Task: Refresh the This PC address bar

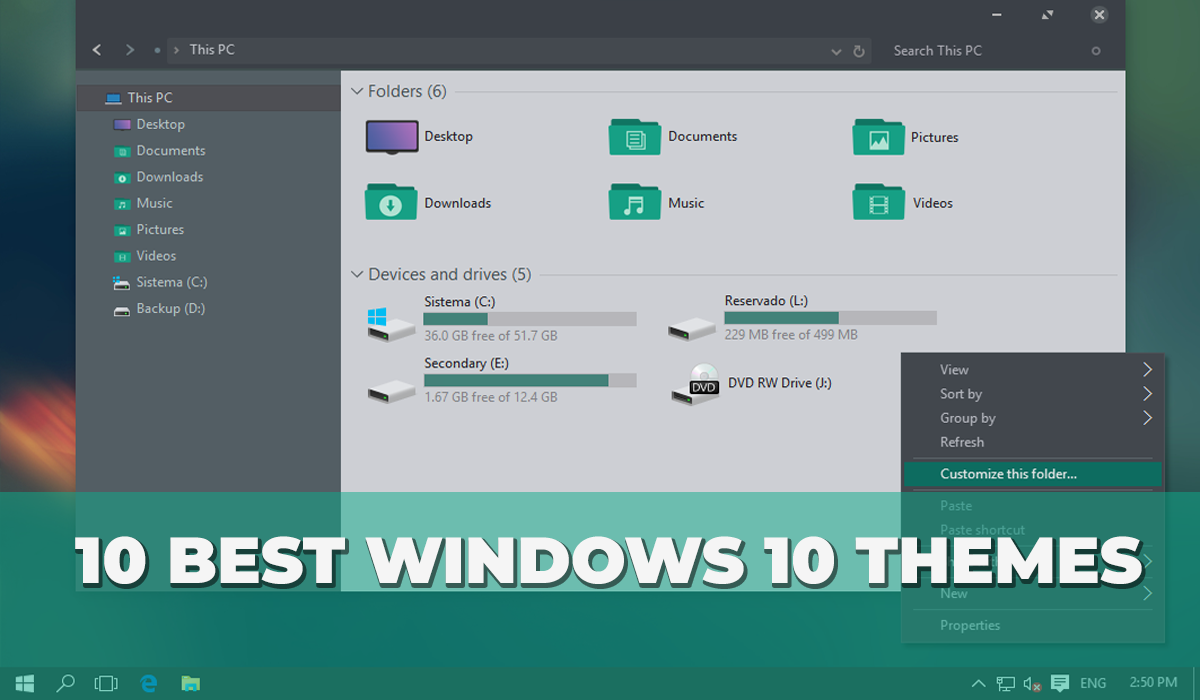Action: click(x=859, y=51)
